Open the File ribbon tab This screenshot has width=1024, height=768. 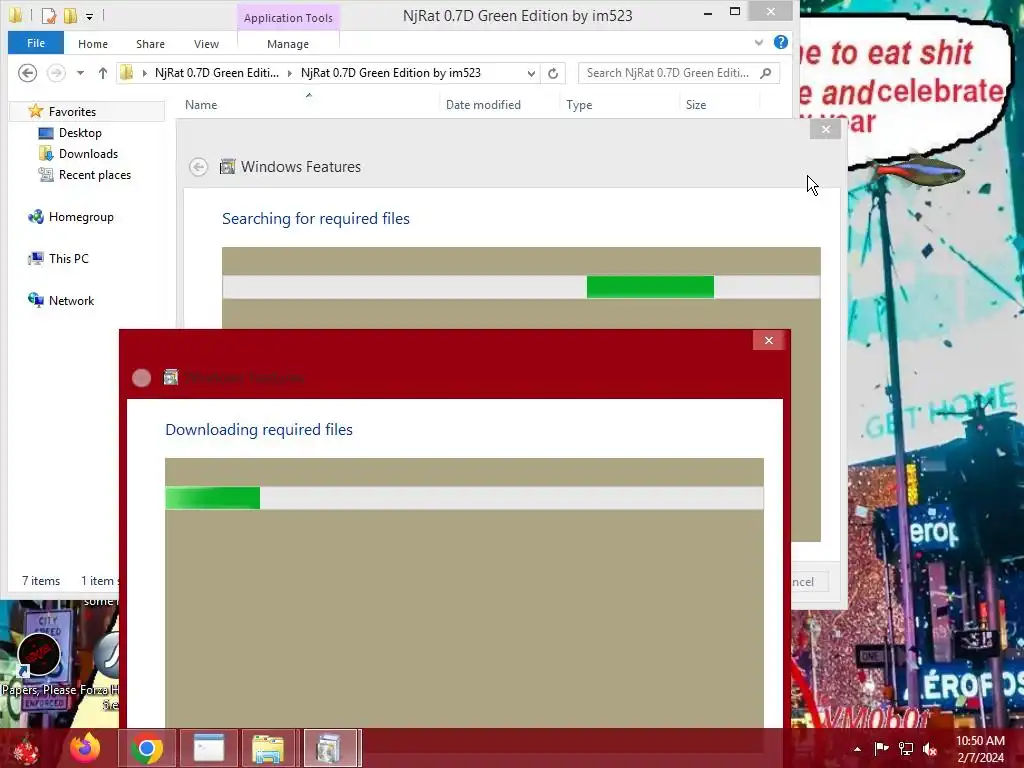point(36,43)
